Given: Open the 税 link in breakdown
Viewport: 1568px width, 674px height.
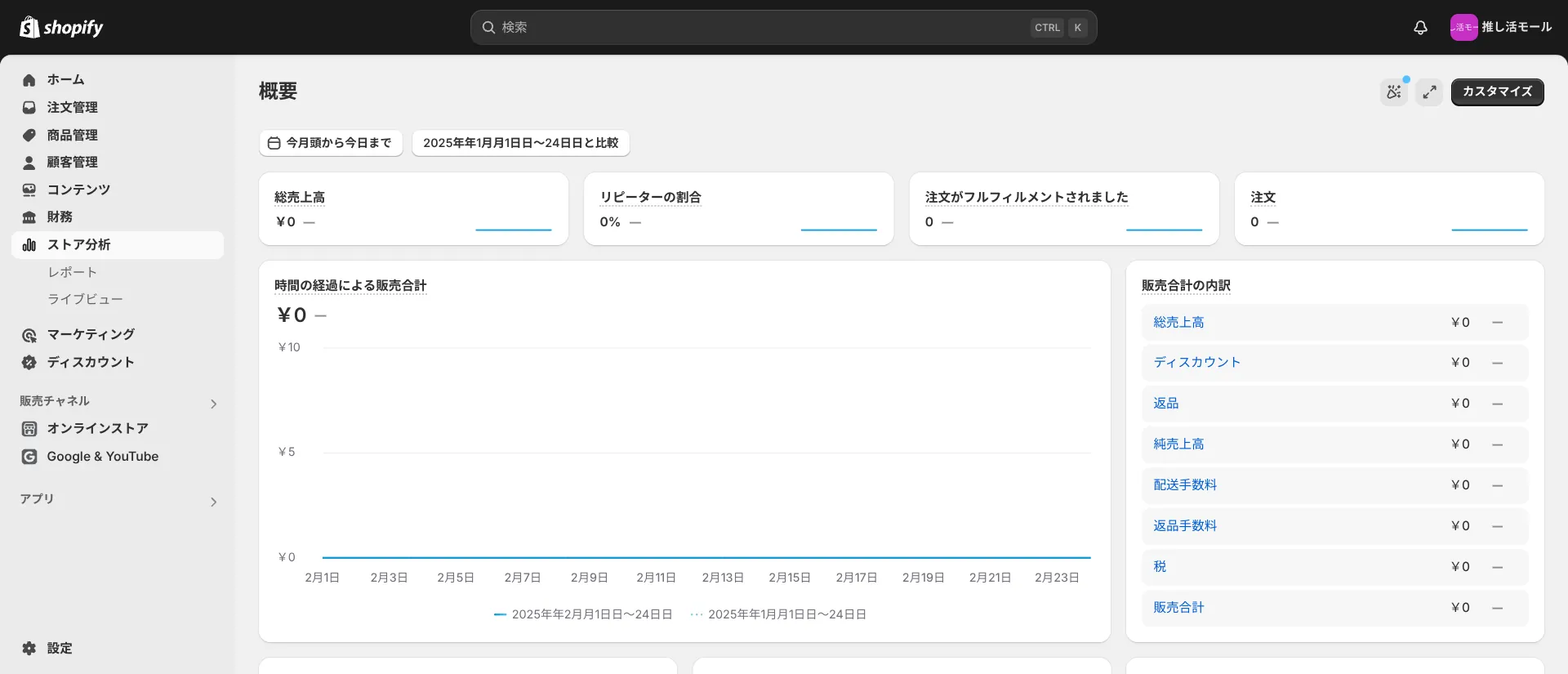Looking at the screenshot, I should point(1160,567).
